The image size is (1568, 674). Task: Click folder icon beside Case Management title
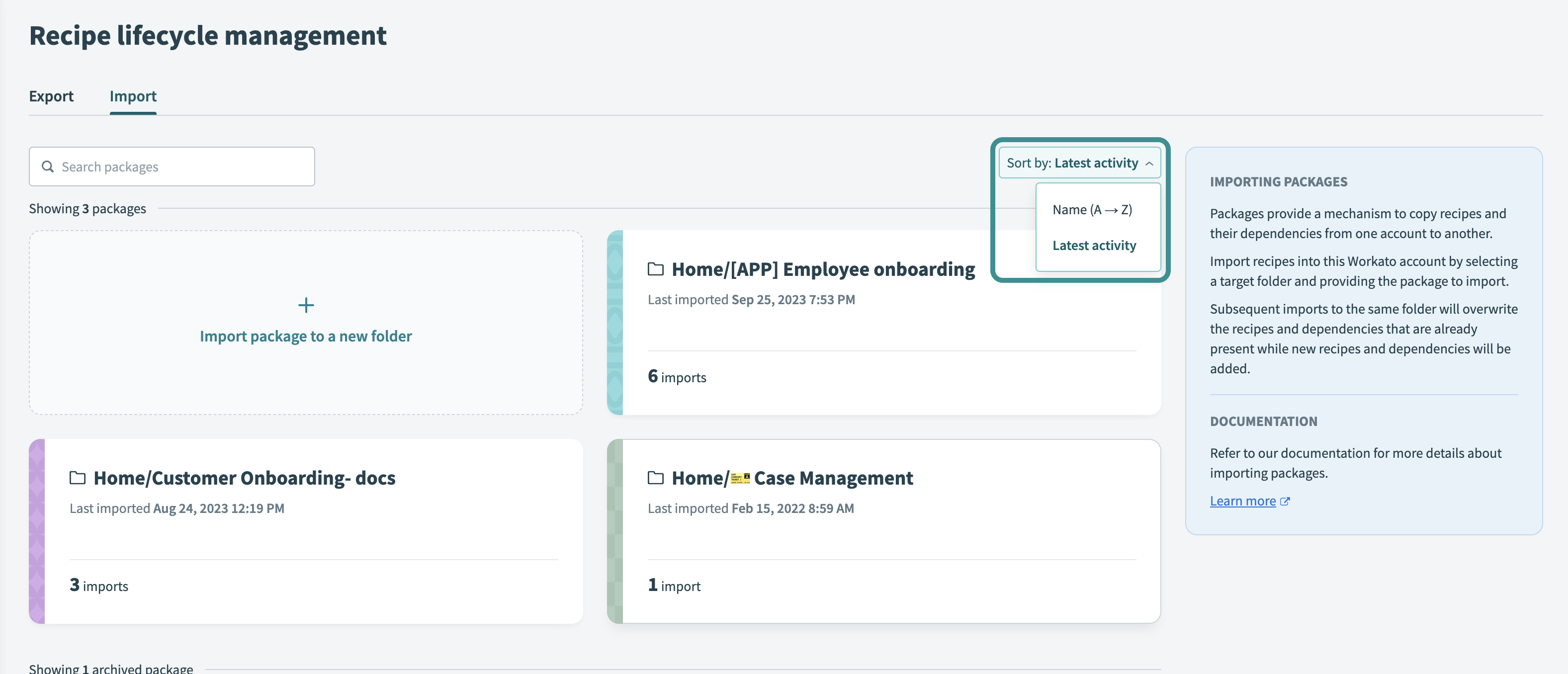point(655,478)
